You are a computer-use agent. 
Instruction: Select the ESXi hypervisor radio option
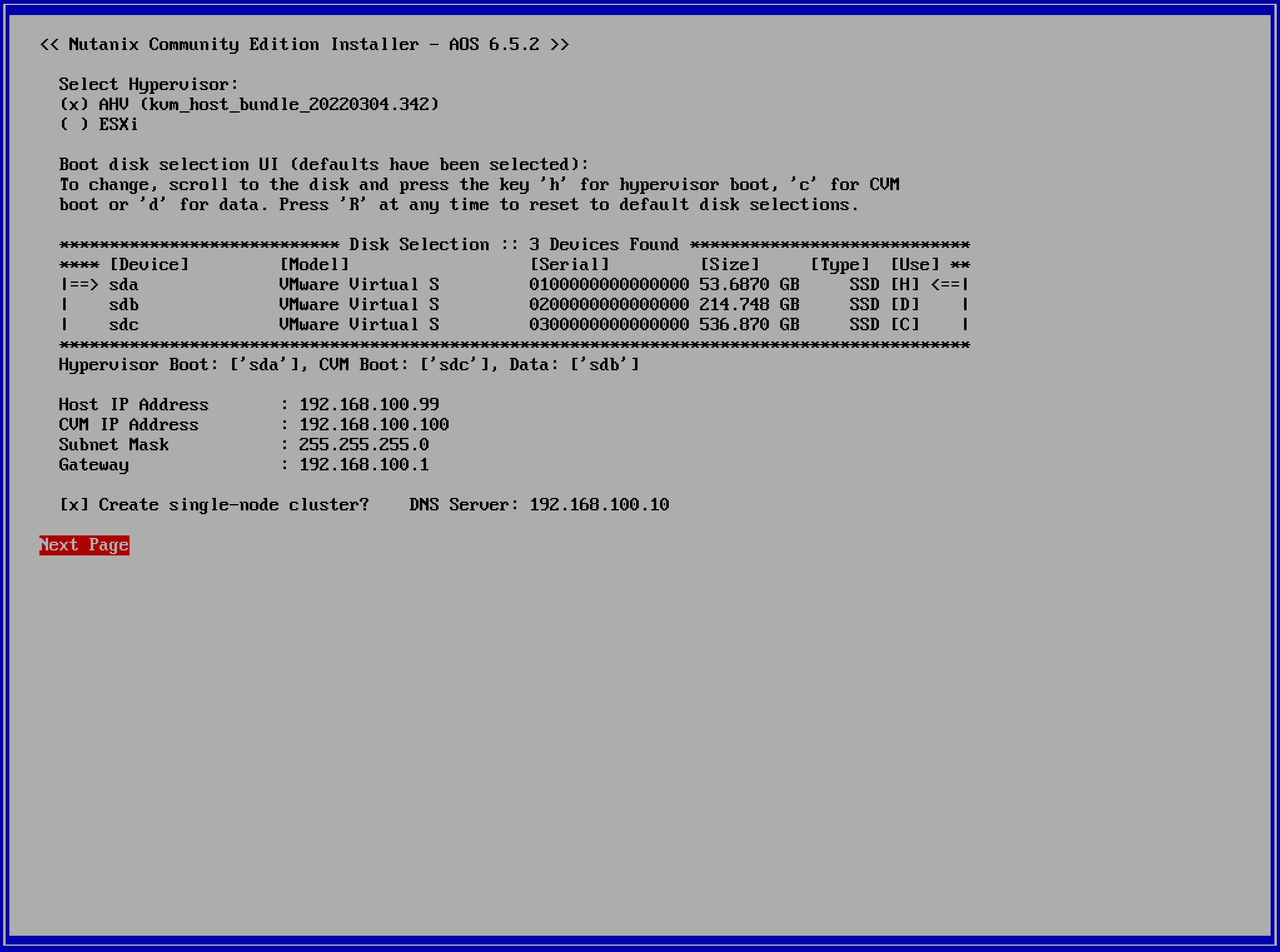point(74,124)
